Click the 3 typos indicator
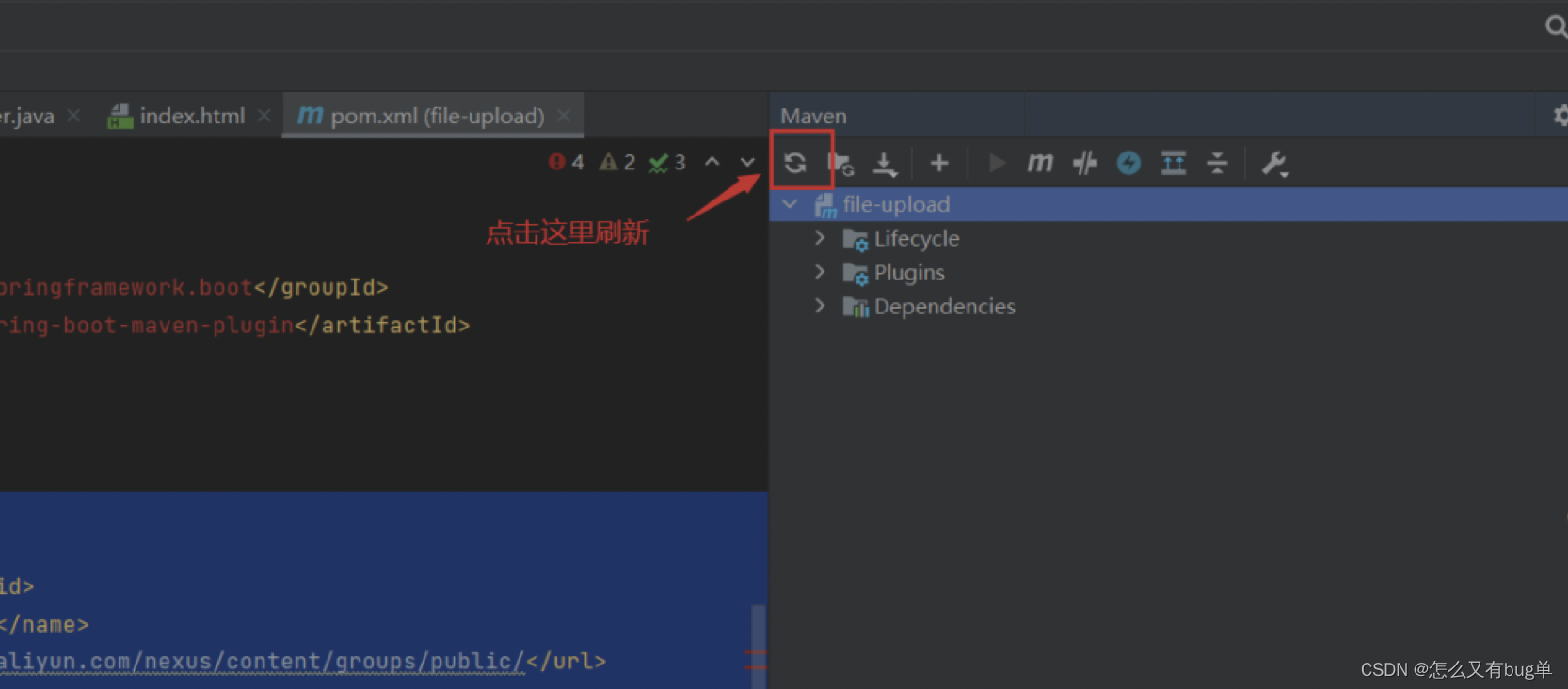Viewport: 1568px width, 689px height. (667, 163)
